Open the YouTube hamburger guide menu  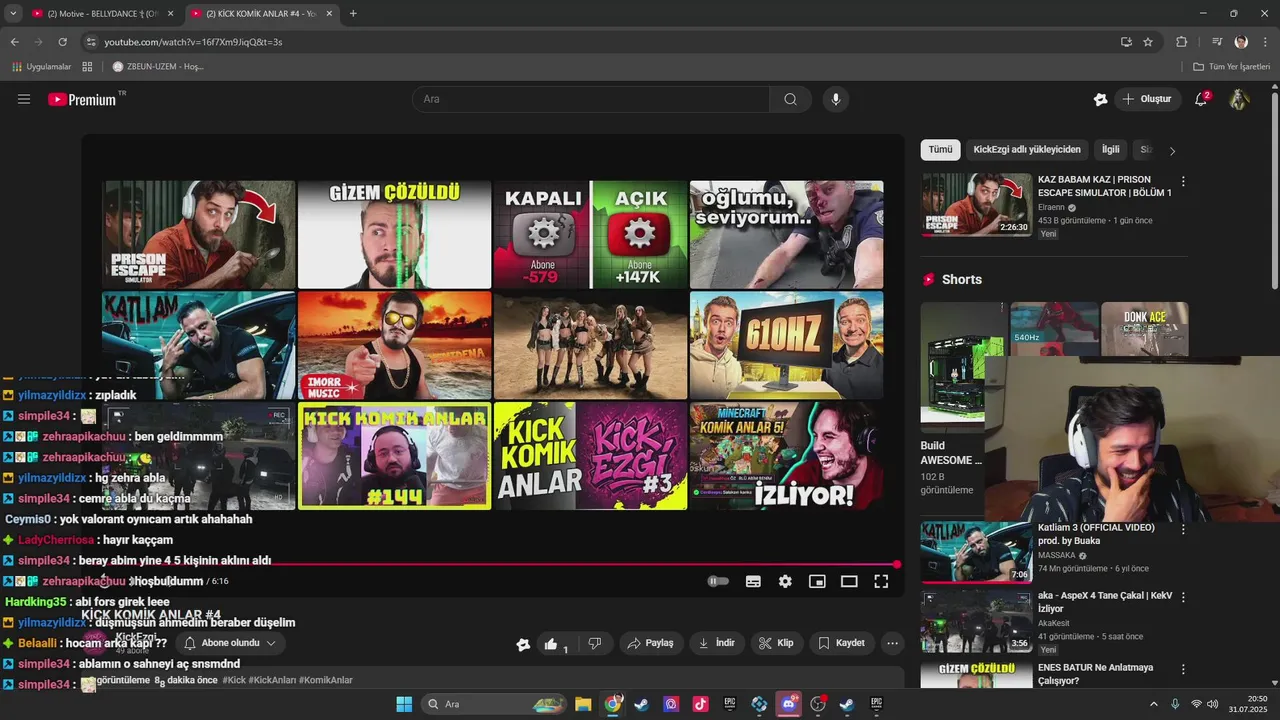(x=24, y=99)
